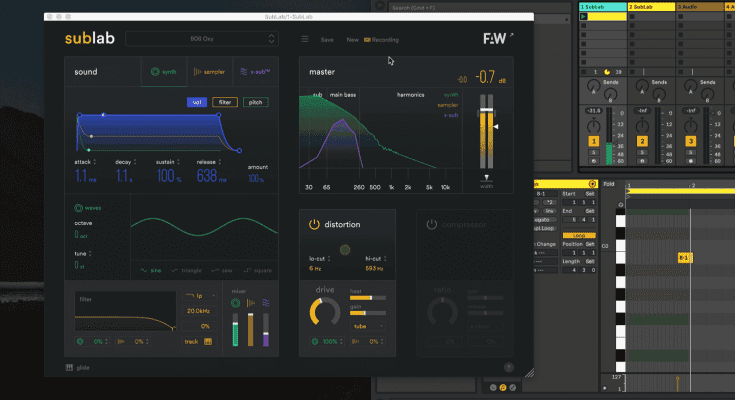Click the Save button
The width and height of the screenshot is (735, 400).
click(327, 39)
